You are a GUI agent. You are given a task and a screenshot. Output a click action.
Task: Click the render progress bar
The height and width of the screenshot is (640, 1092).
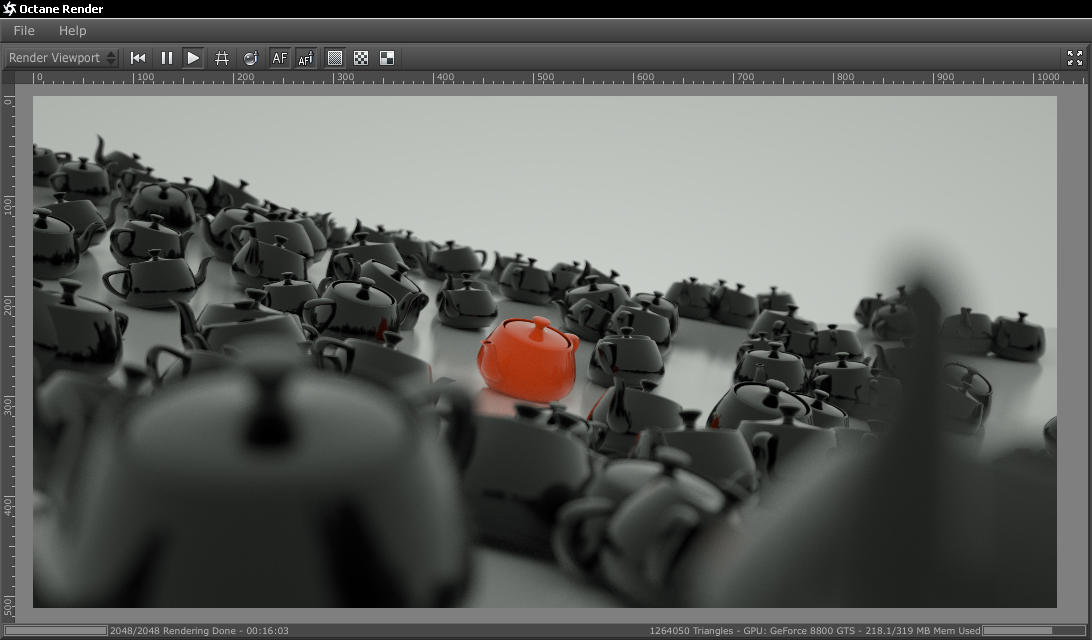pyautogui.click(x=56, y=630)
